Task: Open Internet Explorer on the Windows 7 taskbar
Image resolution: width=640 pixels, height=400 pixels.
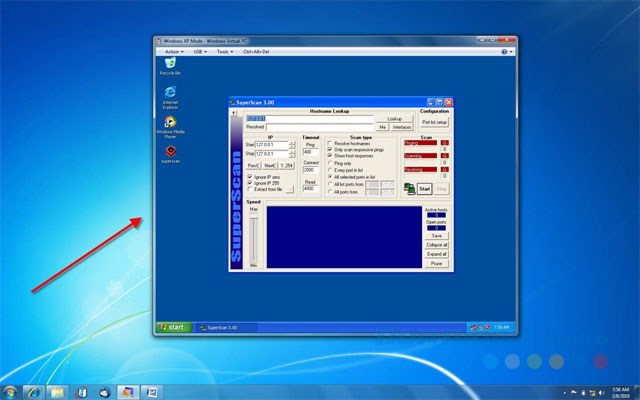Action: [33, 392]
